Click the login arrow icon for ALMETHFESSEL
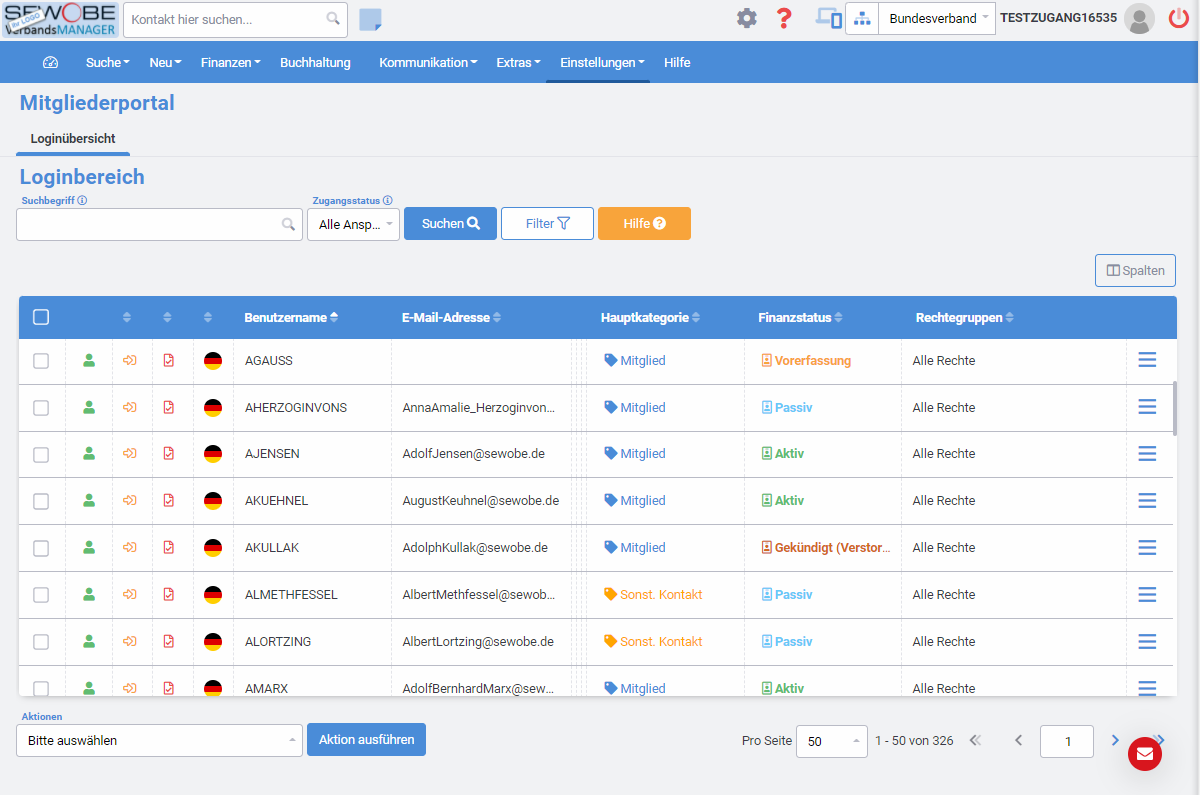This screenshot has height=795, width=1200. [x=129, y=595]
